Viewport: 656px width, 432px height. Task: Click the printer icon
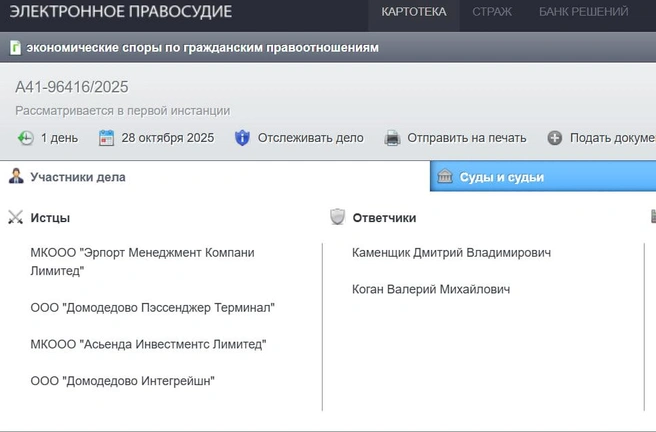coord(392,138)
